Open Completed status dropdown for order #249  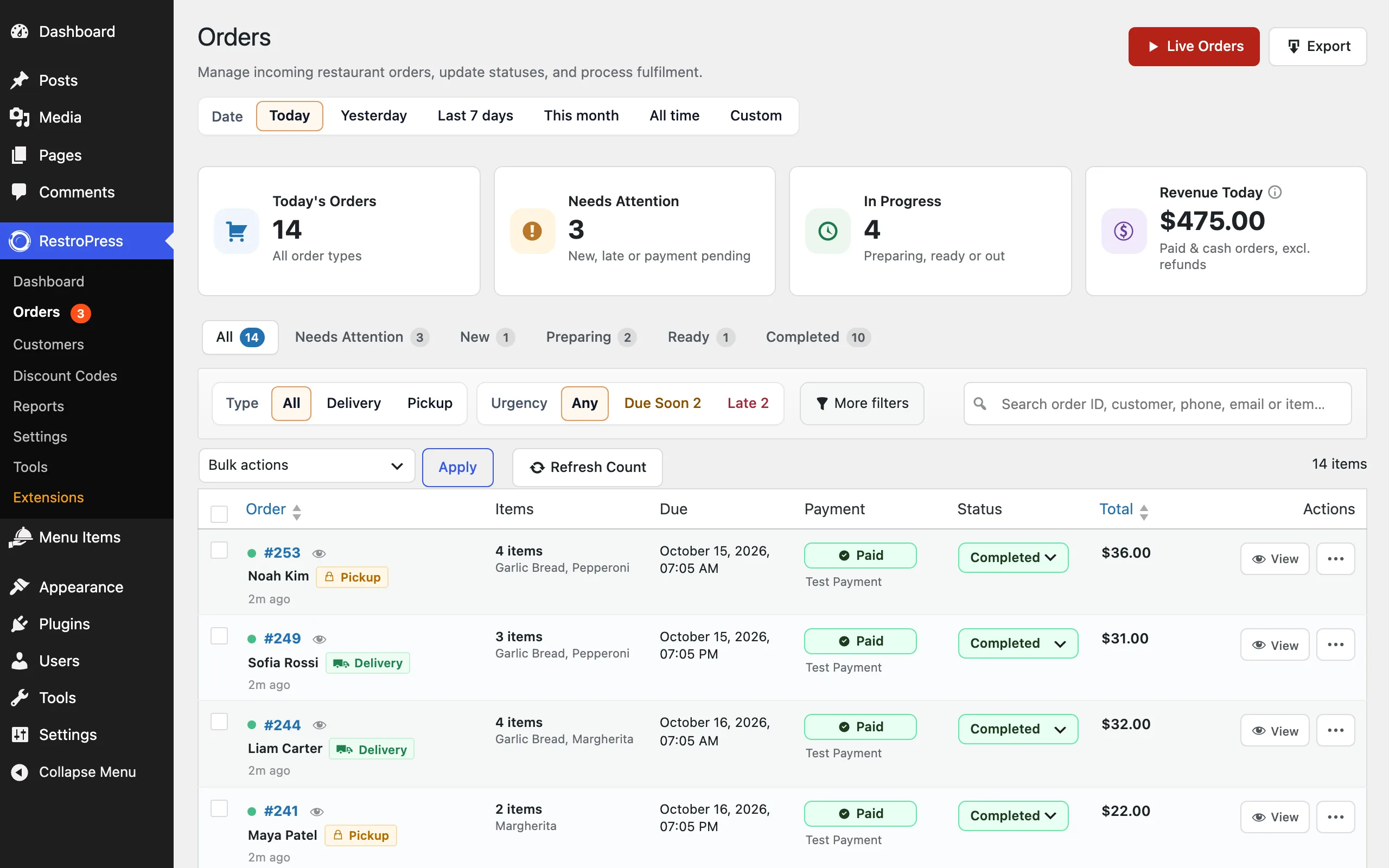(x=1018, y=643)
